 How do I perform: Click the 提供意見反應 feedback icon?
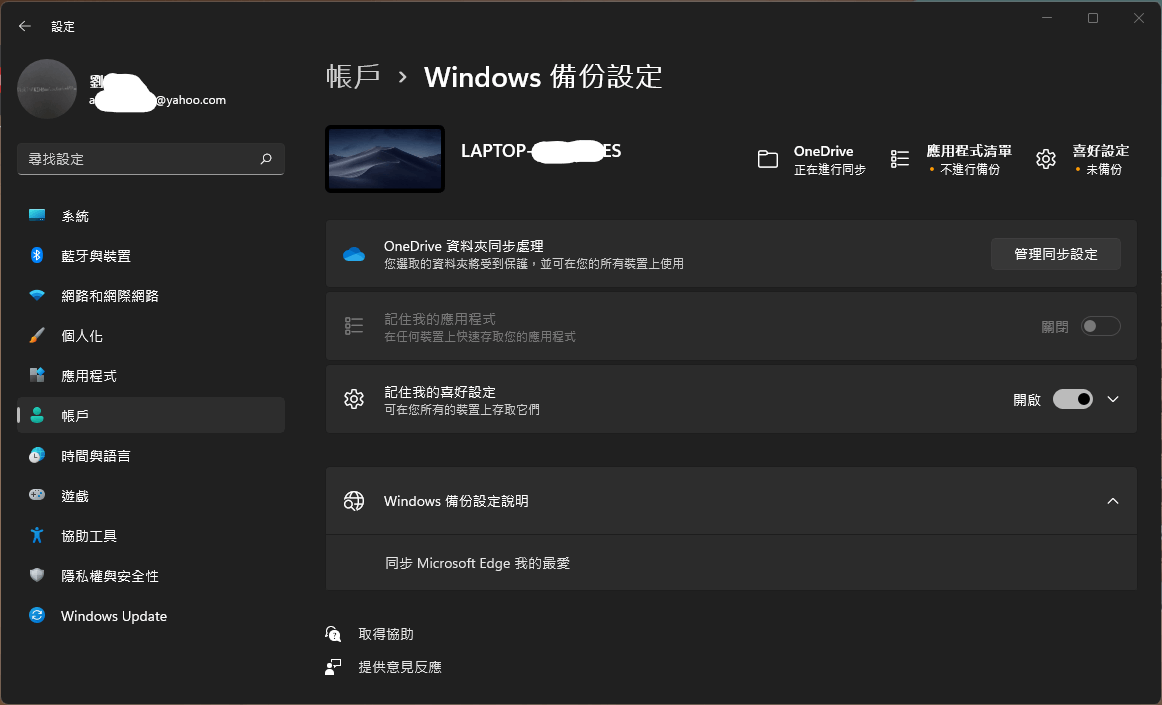(x=333, y=666)
